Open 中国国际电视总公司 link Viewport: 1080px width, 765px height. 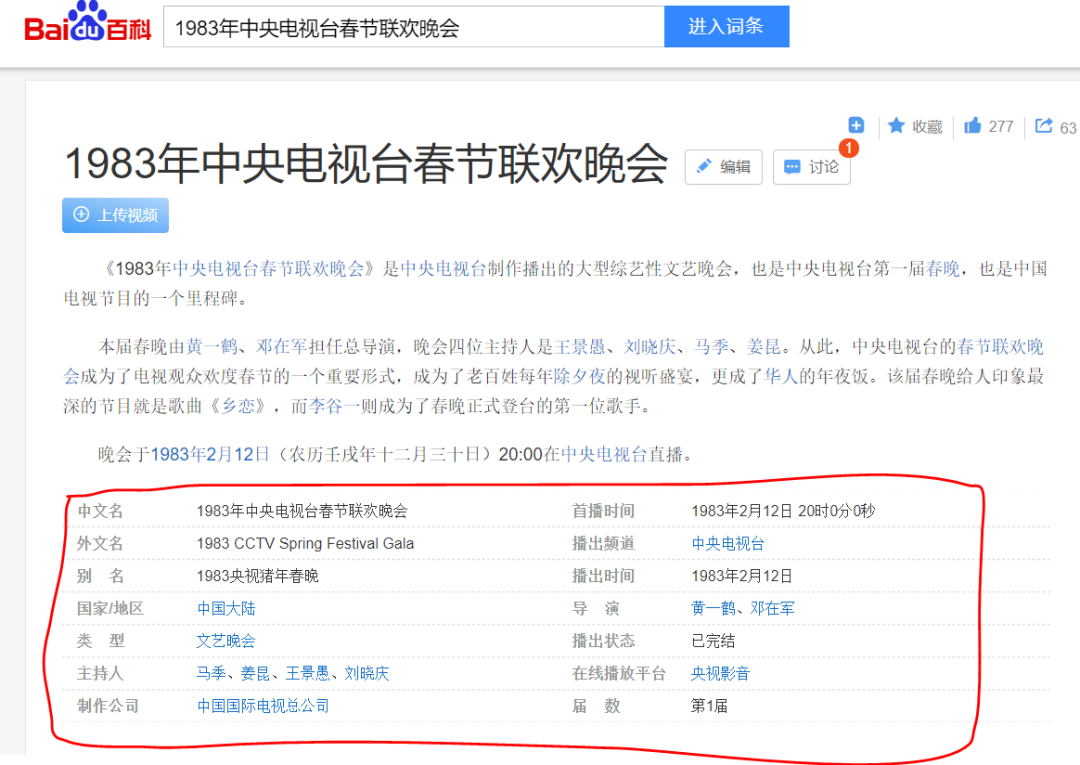click(x=263, y=706)
